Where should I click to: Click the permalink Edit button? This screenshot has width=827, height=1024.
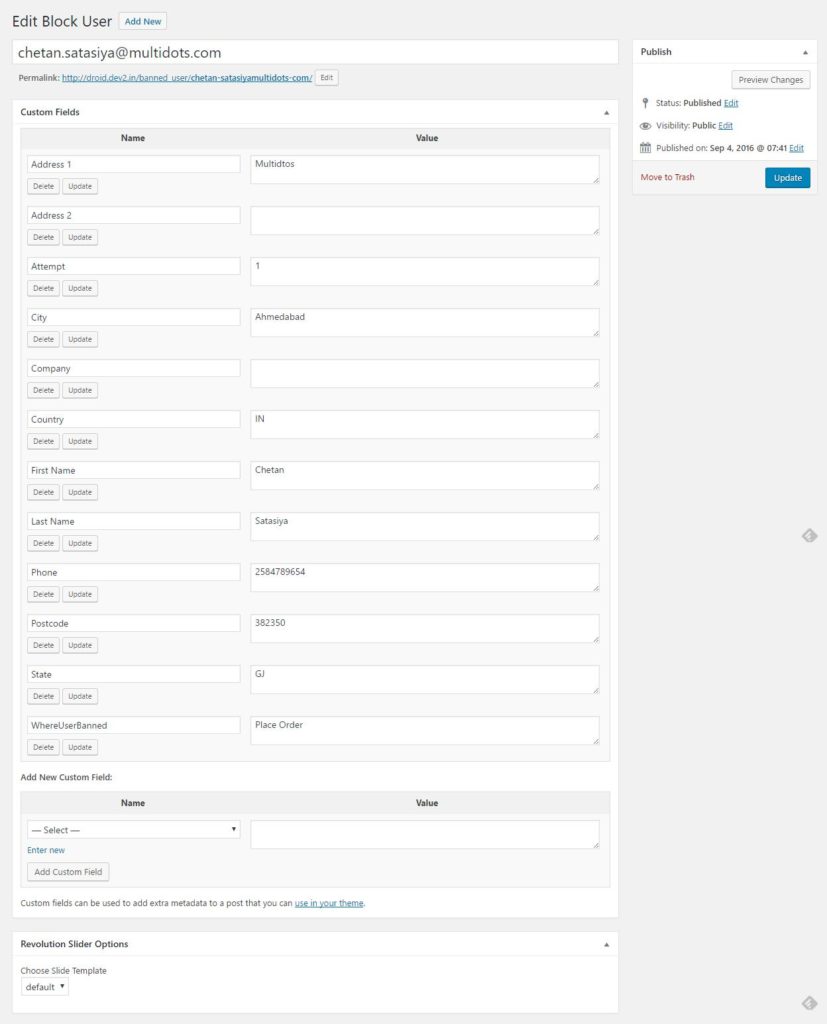tap(327, 78)
